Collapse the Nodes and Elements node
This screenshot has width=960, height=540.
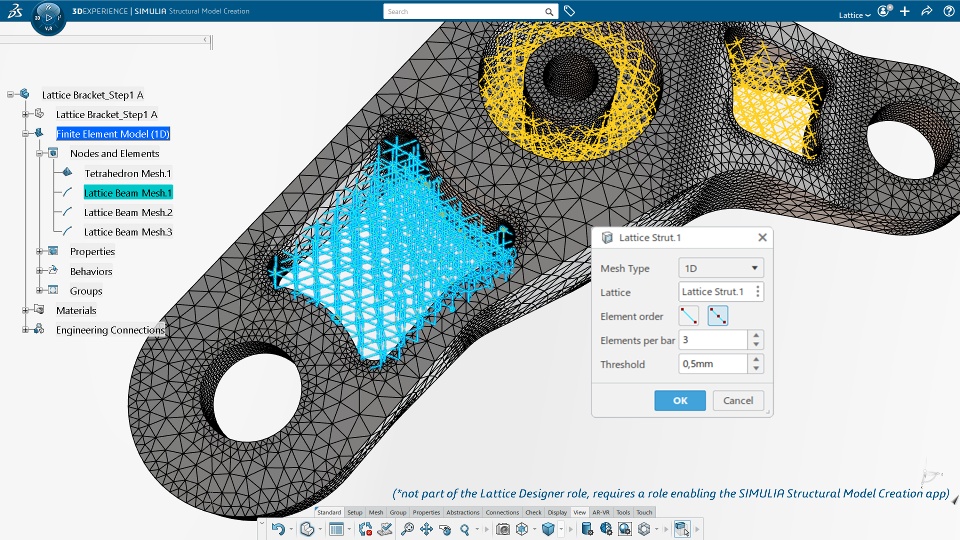[39, 153]
